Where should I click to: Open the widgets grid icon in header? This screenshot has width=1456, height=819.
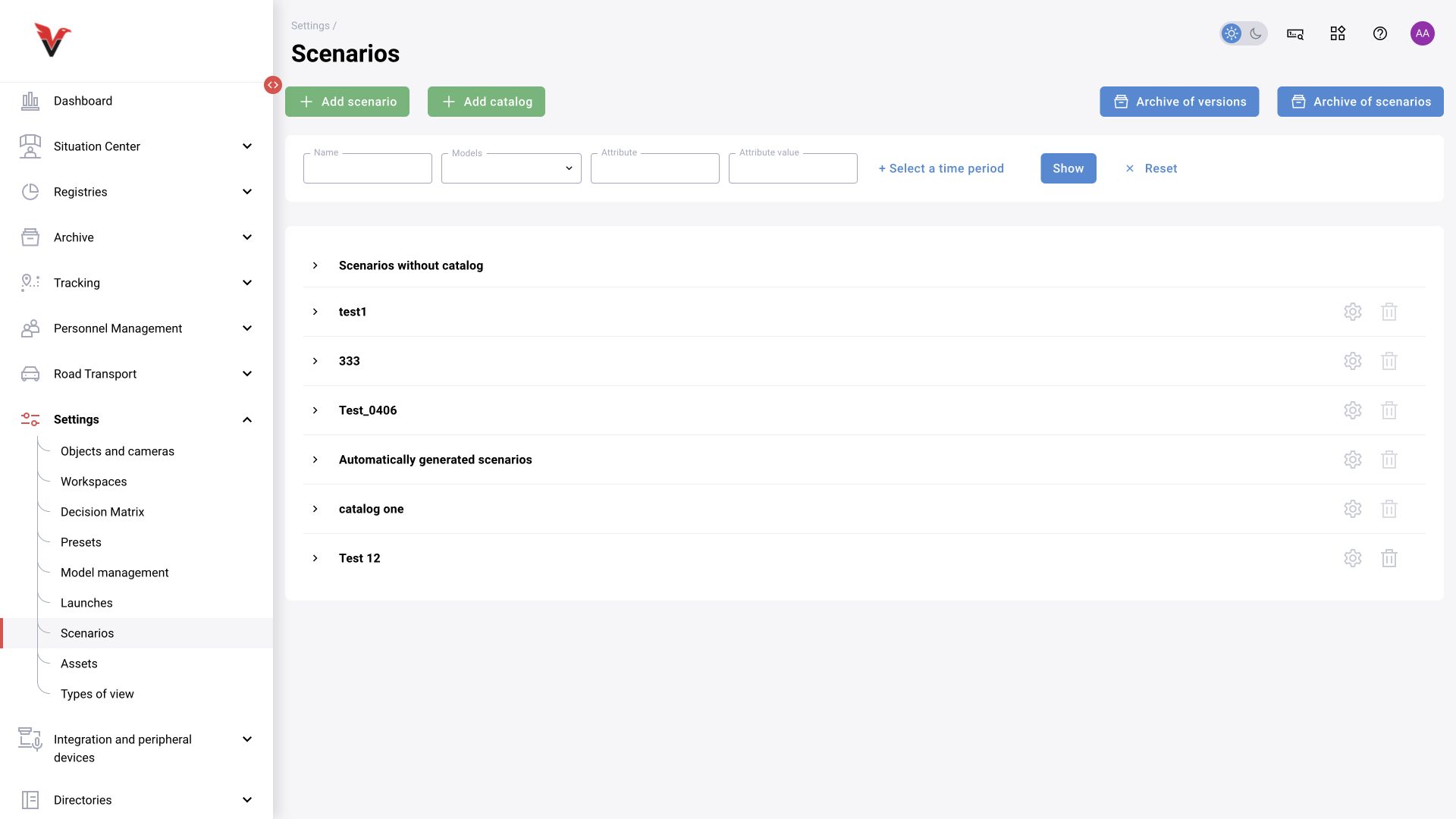[x=1338, y=33]
